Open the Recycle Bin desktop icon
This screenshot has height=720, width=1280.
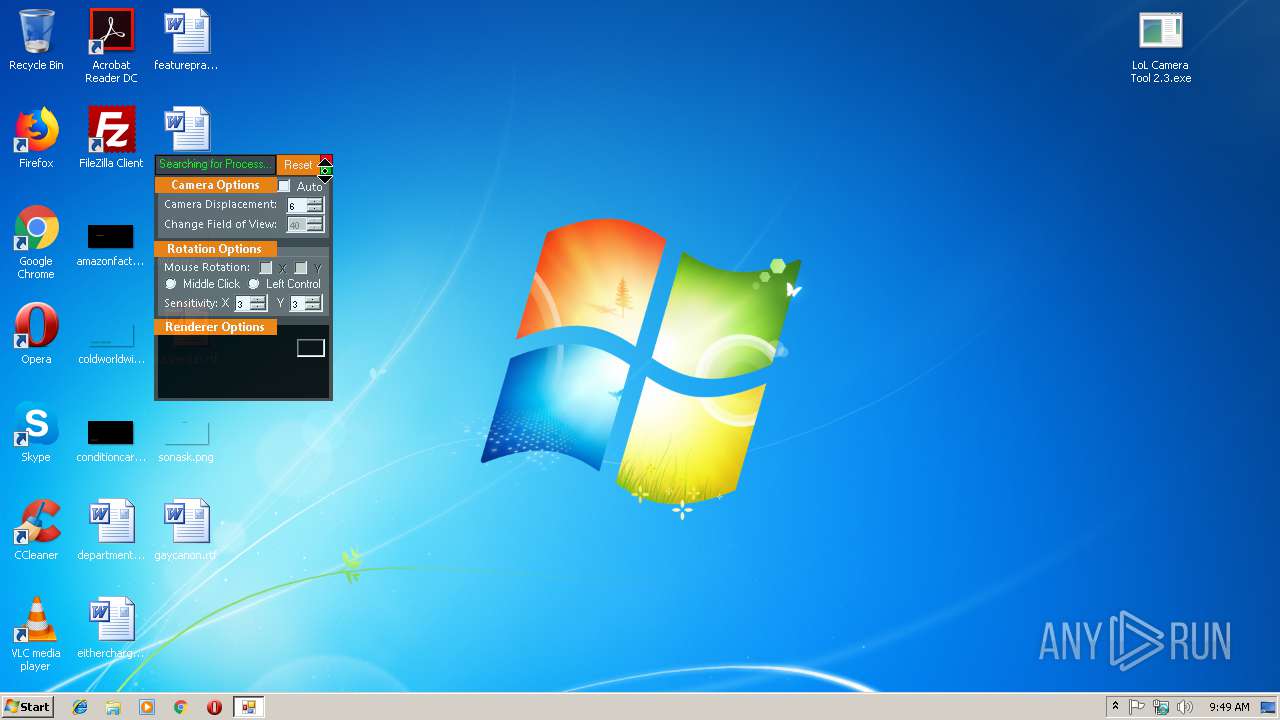click(x=36, y=41)
